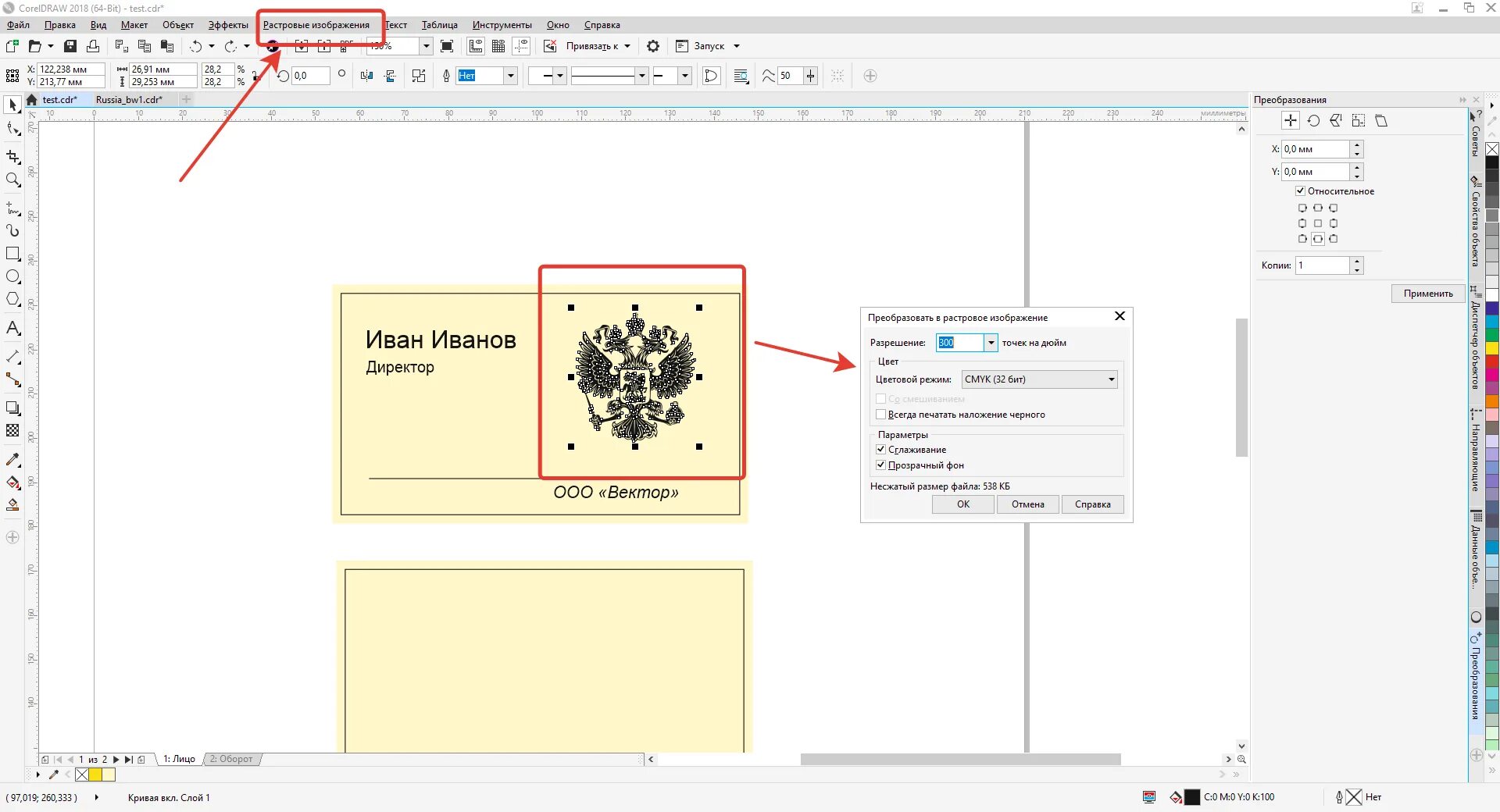Select the Pick tool in the toolbox

(x=12, y=105)
